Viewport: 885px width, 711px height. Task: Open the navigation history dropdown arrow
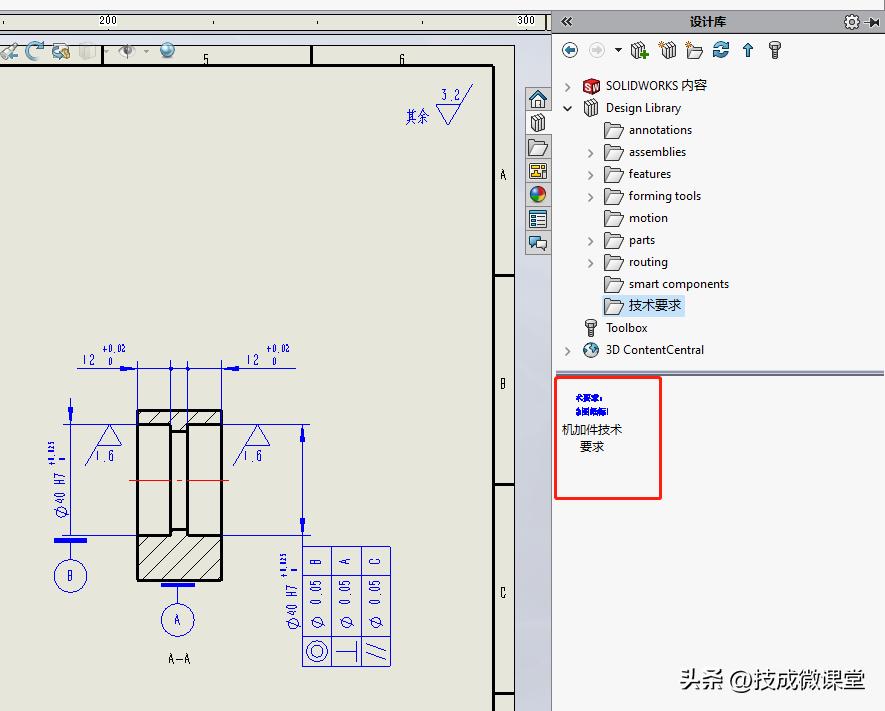click(x=619, y=50)
